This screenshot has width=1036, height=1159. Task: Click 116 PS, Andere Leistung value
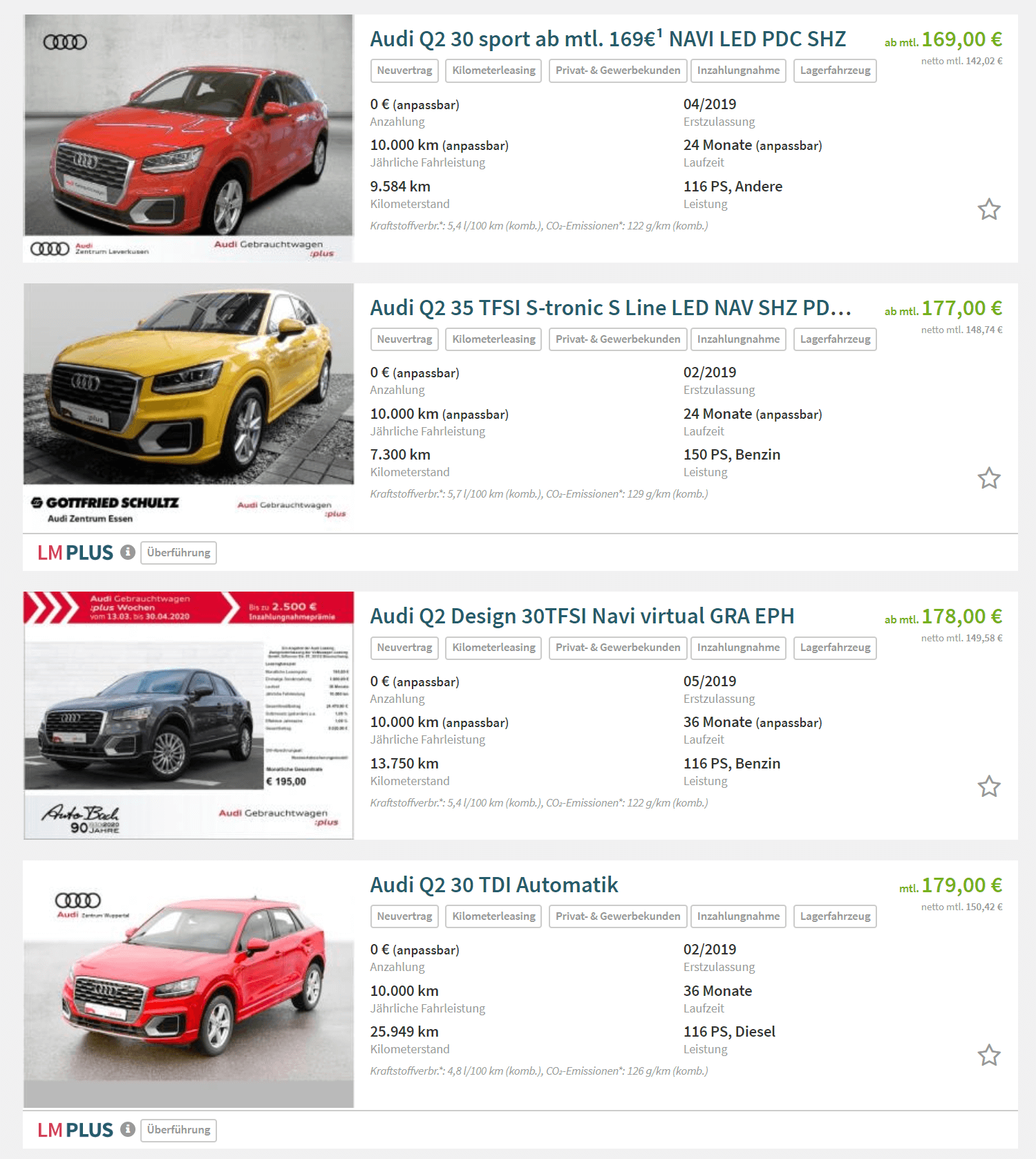click(733, 187)
